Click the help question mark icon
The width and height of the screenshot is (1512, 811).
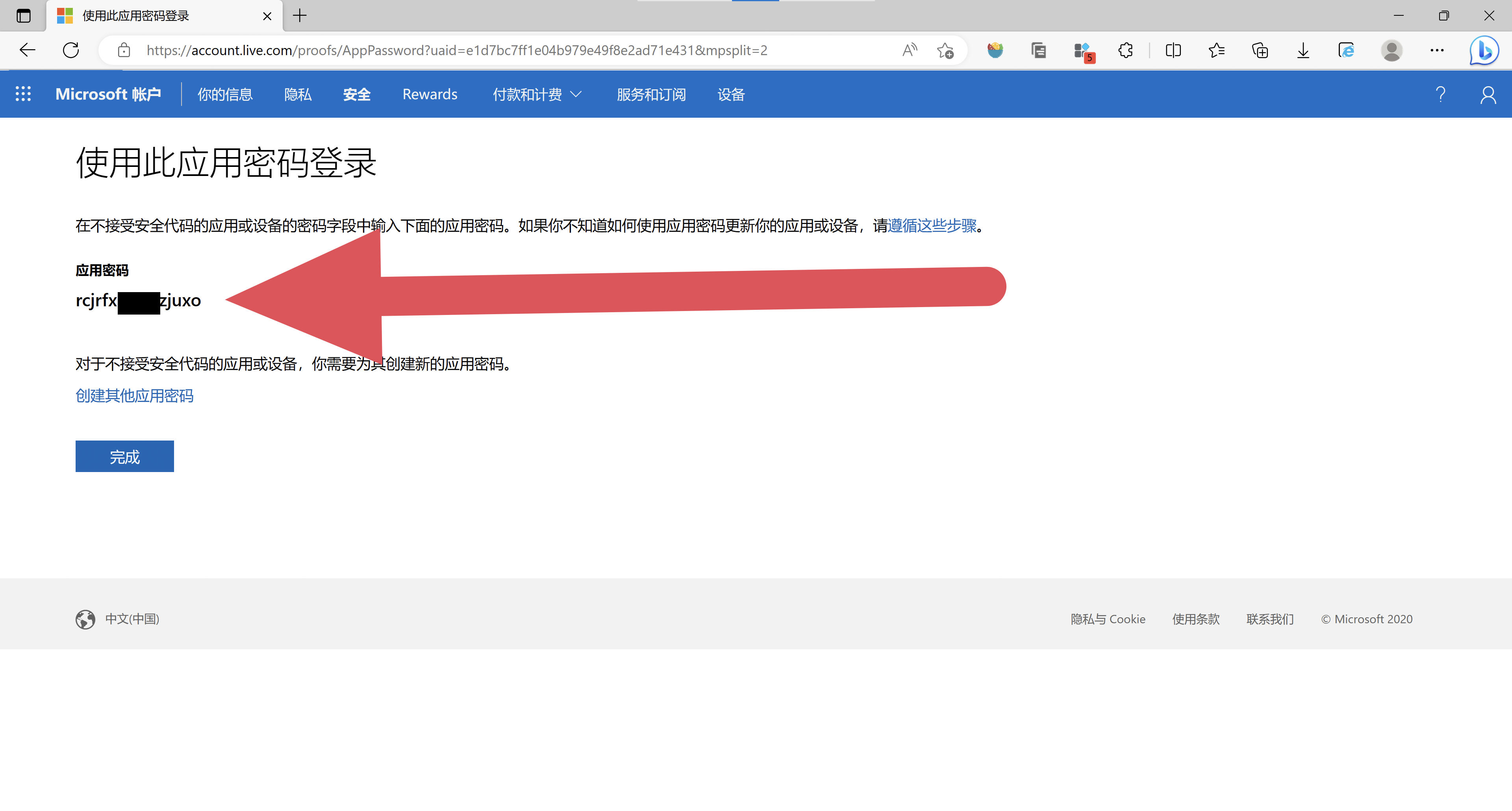click(1440, 94)
